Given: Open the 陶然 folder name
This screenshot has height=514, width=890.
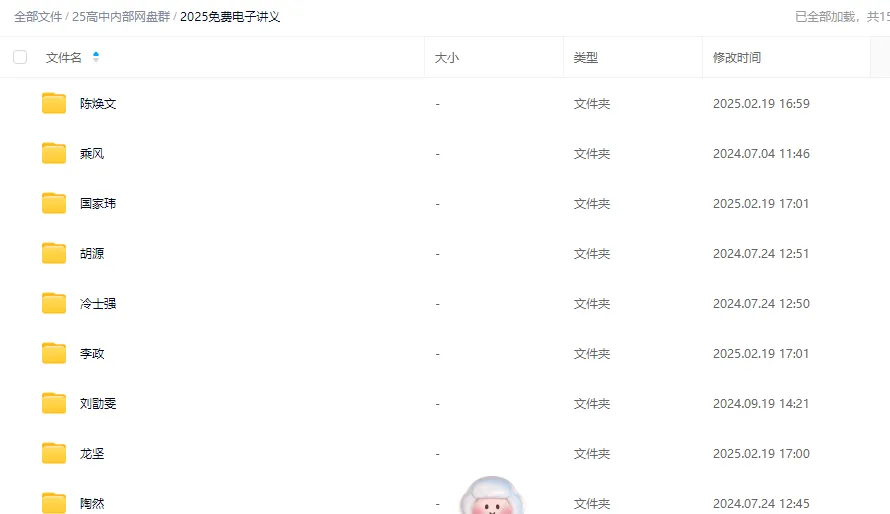Looking at the screenshot, I should coord(92,503).
